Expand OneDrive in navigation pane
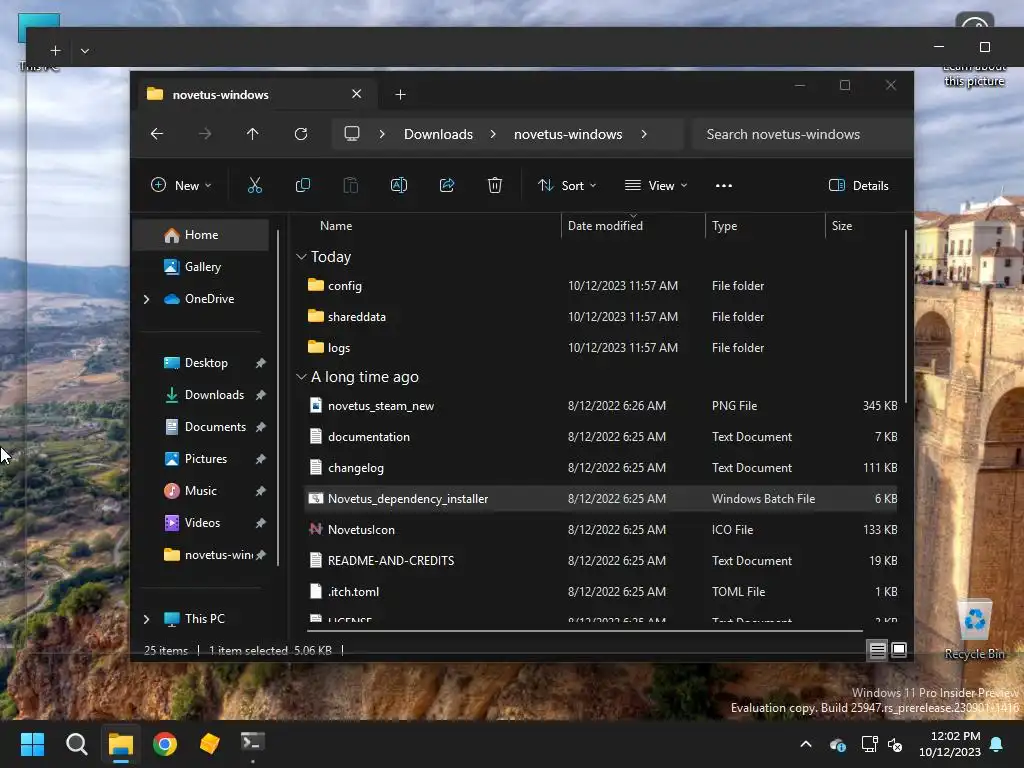Viewport: 1024px width, 768px height. (146, 299)
